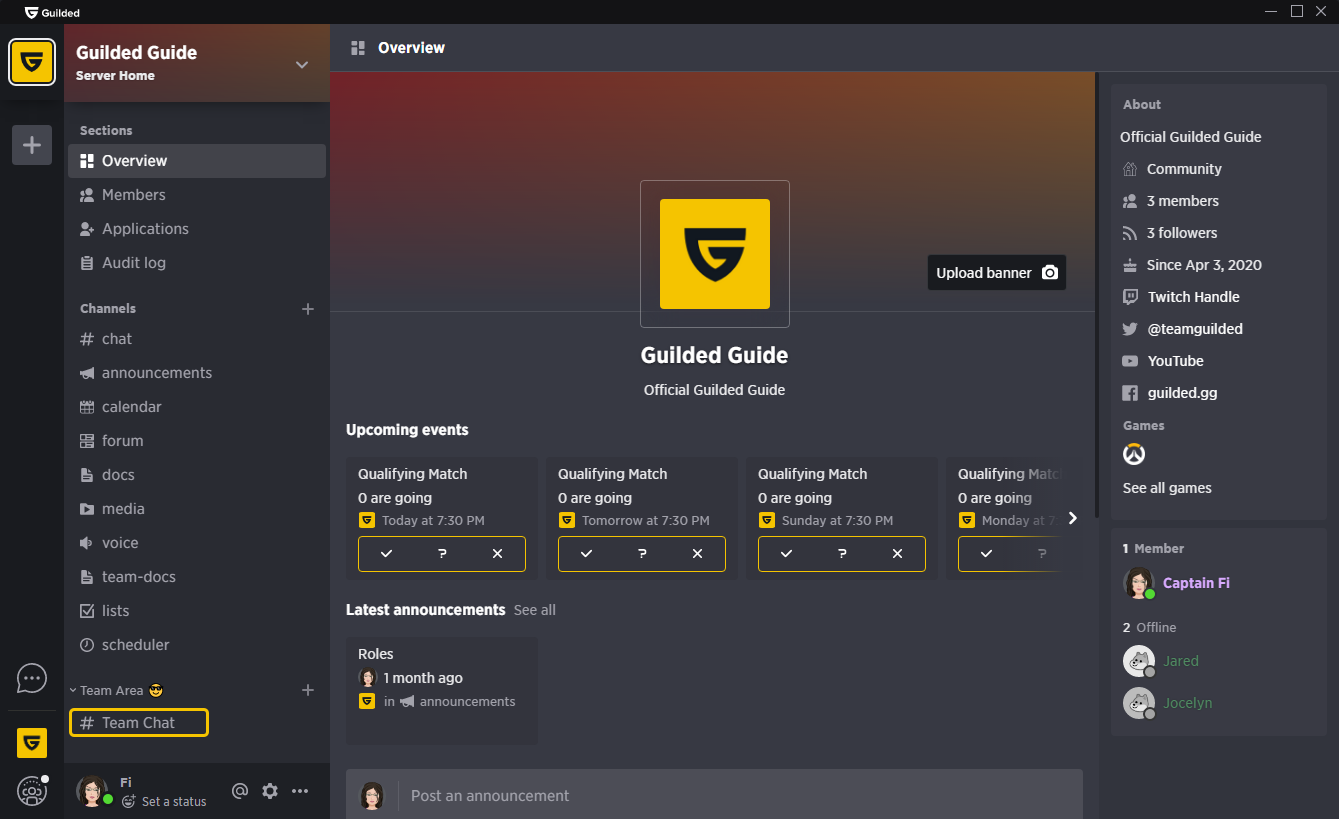Click Set a status
Viewport: 1339px width, 819px height.
pyautogui.click(x=165, y=801)
